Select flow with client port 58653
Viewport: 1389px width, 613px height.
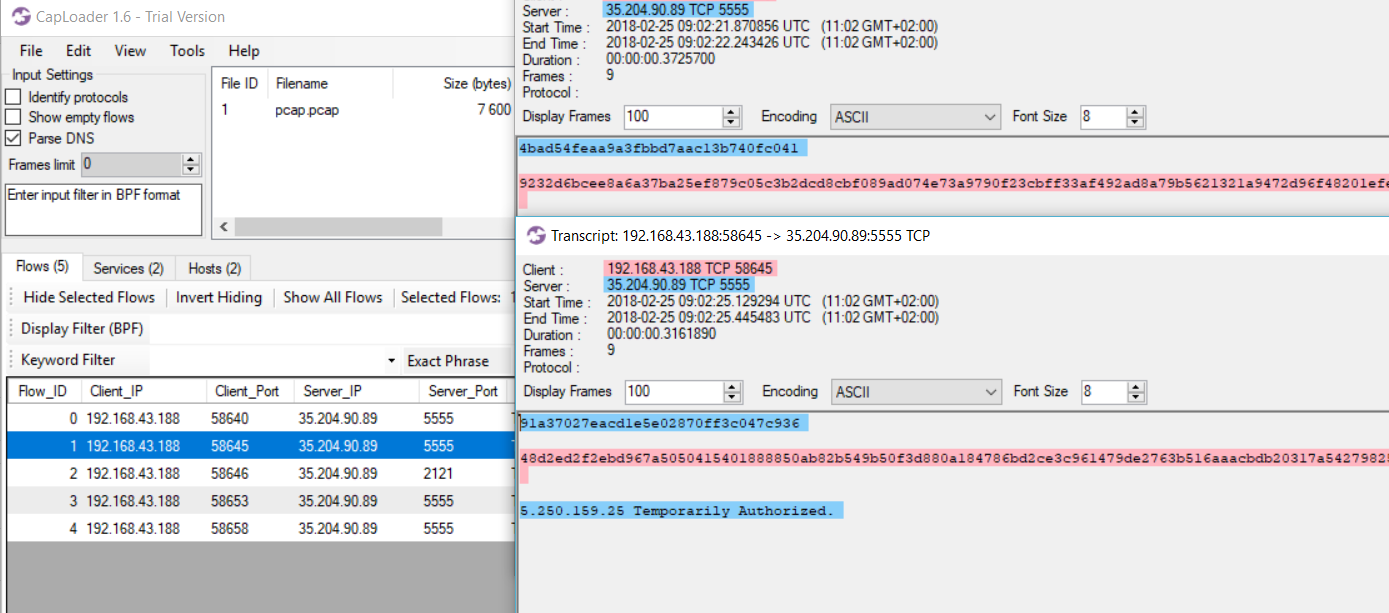click(261, 501)
